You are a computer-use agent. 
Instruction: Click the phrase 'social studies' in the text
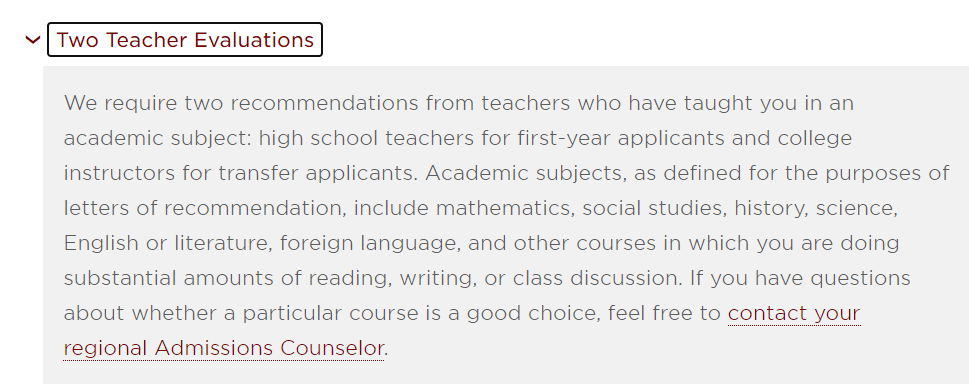[x=654, y=208]
